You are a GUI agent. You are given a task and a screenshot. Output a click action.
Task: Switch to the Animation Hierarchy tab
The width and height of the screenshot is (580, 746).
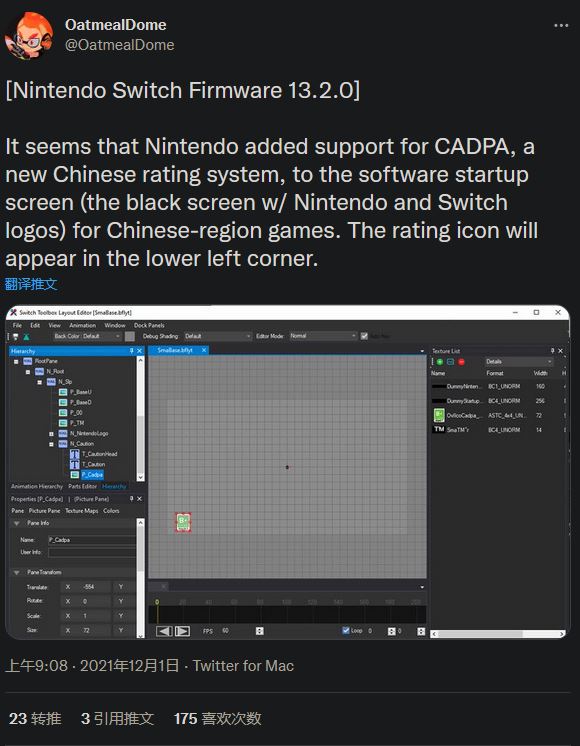[37, 486]
